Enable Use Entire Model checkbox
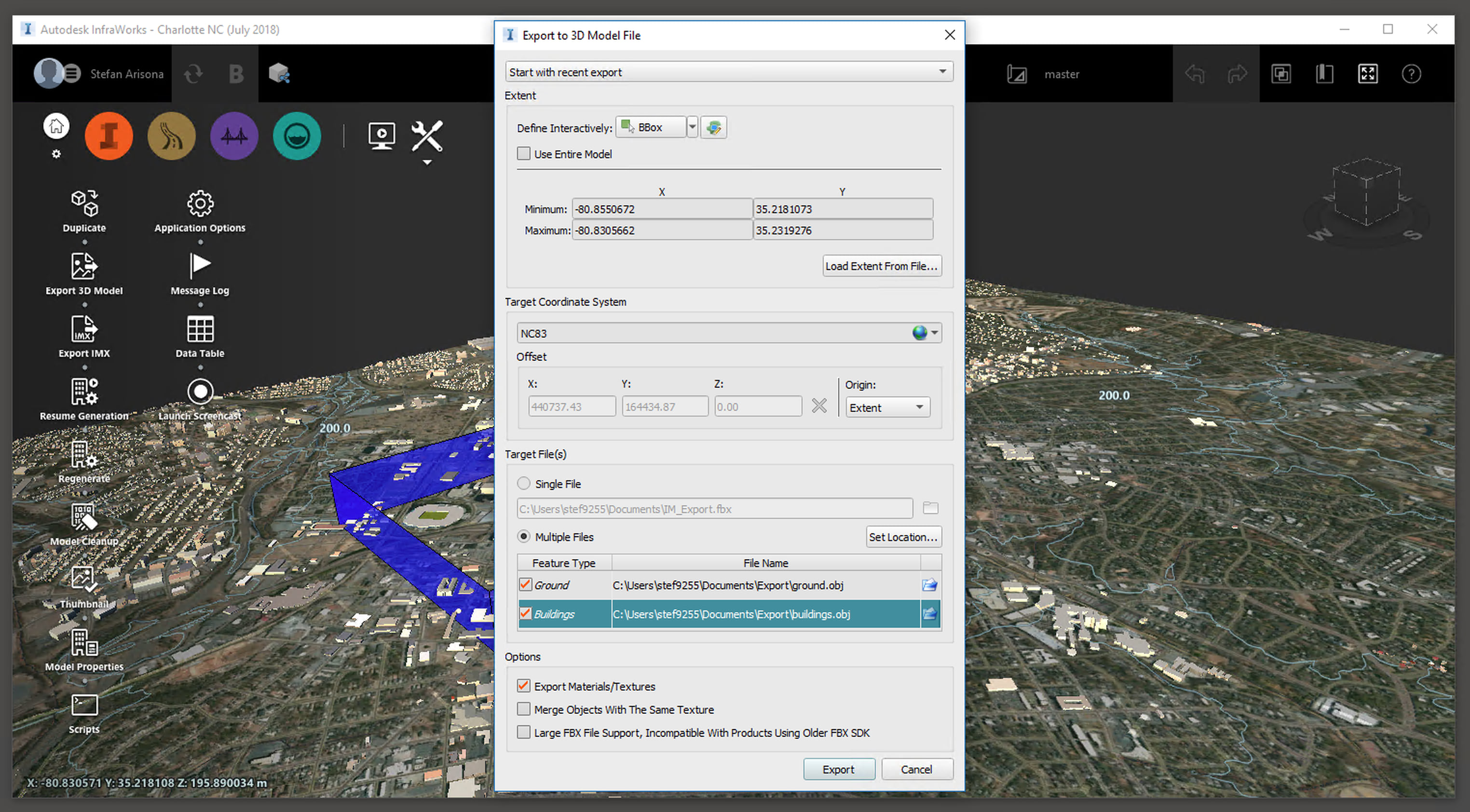Image resolution: width=1470 pixels, height=812 pixels. [523, 153]
